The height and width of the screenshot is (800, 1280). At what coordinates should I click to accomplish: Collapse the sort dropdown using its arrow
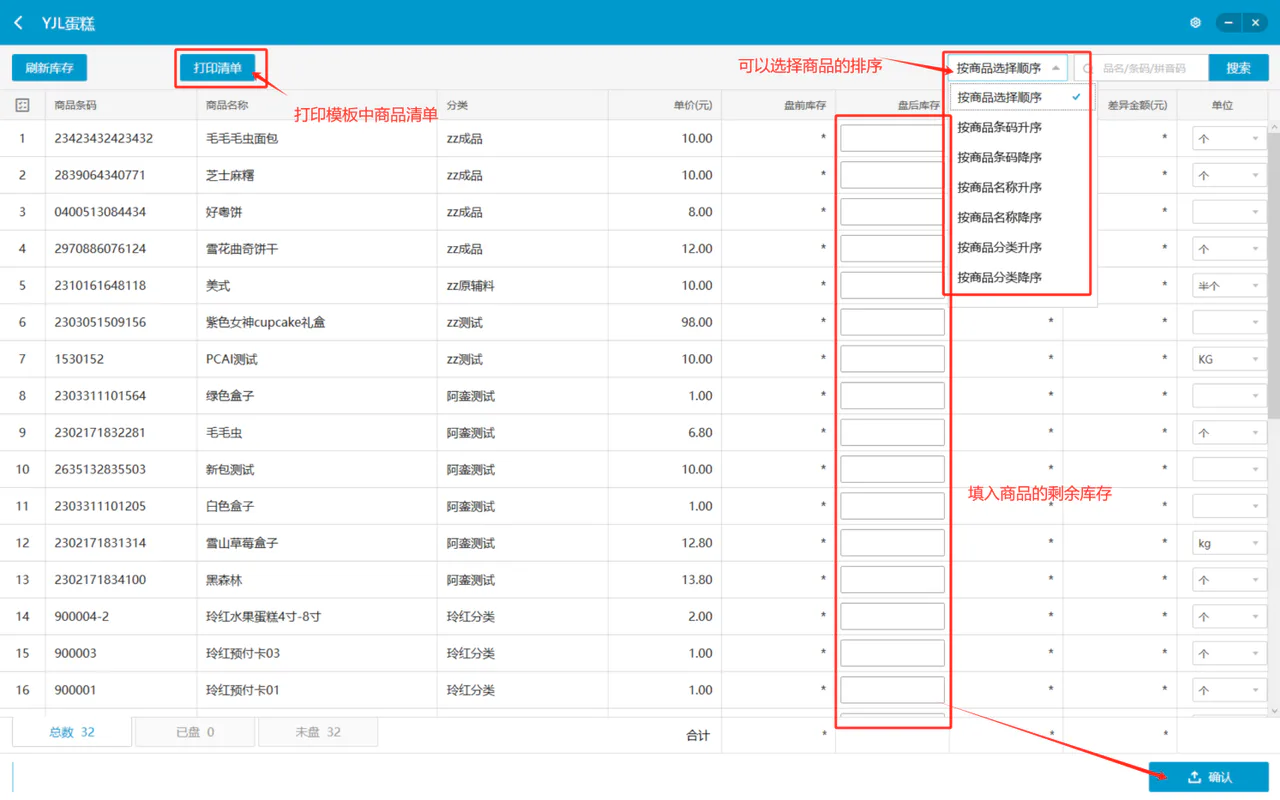[x=1056, y=68]
